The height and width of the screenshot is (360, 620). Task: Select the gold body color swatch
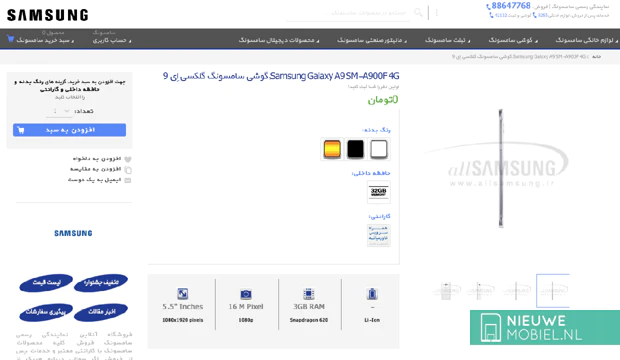(332, 149)
